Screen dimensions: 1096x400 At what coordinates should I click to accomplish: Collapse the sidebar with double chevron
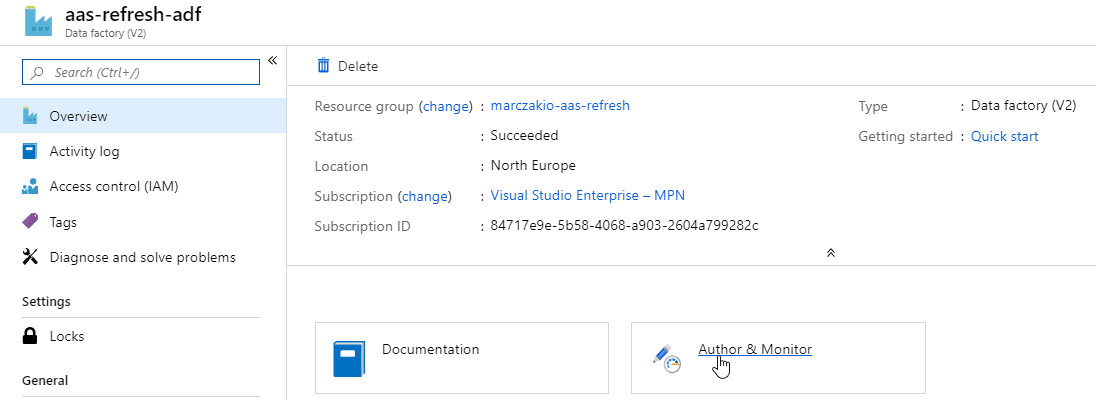(272, 62)
